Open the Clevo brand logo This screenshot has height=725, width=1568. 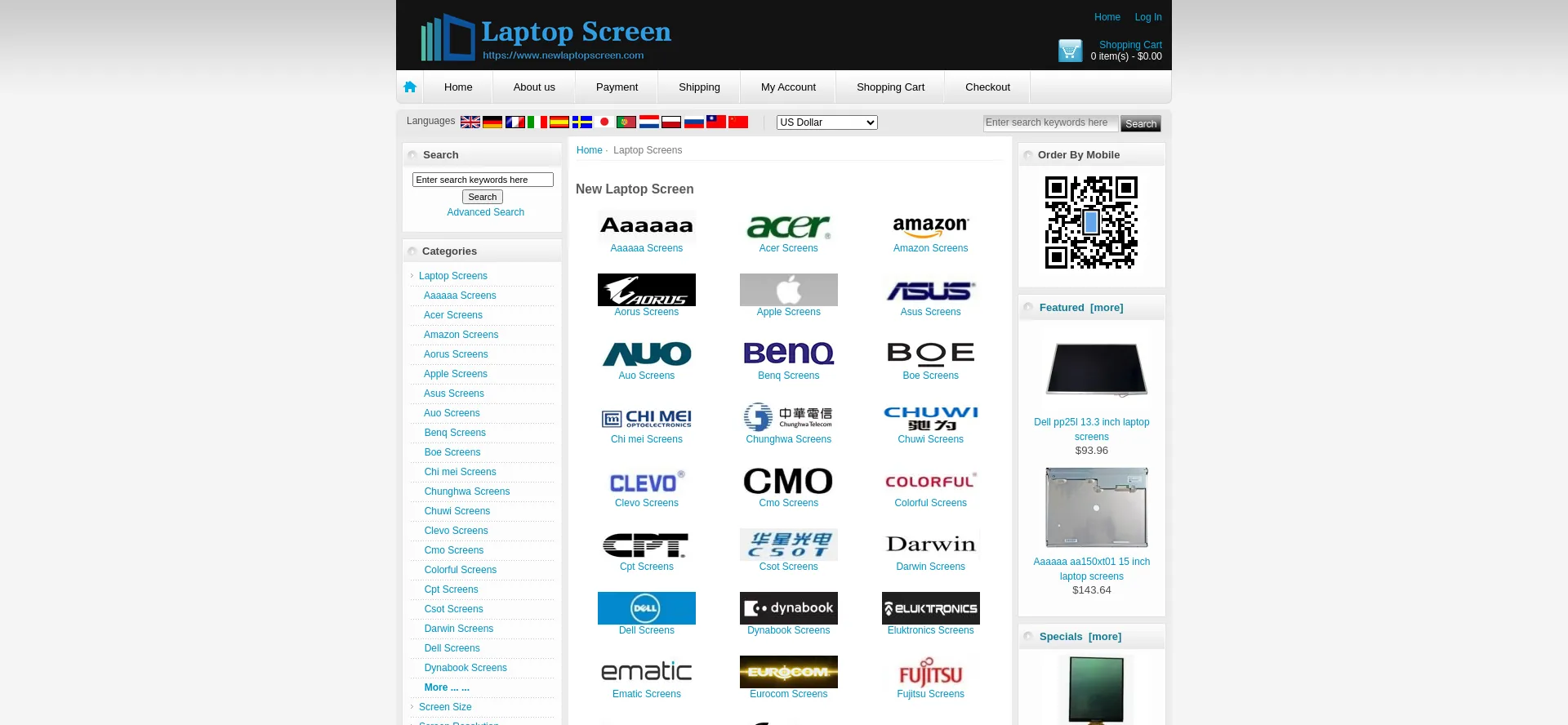coord(647,481)
